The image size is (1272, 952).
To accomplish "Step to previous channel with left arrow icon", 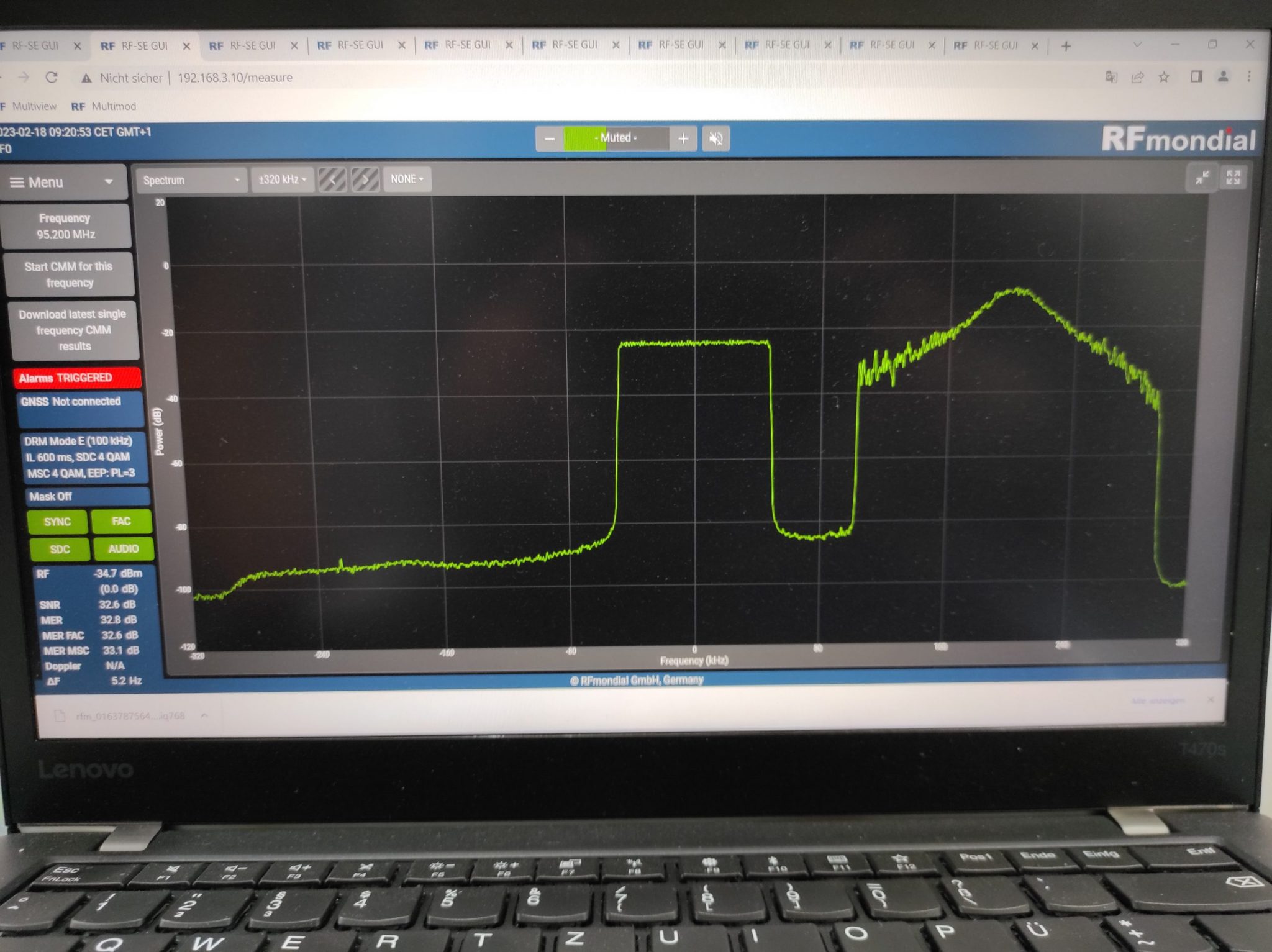I will point(334,179).
